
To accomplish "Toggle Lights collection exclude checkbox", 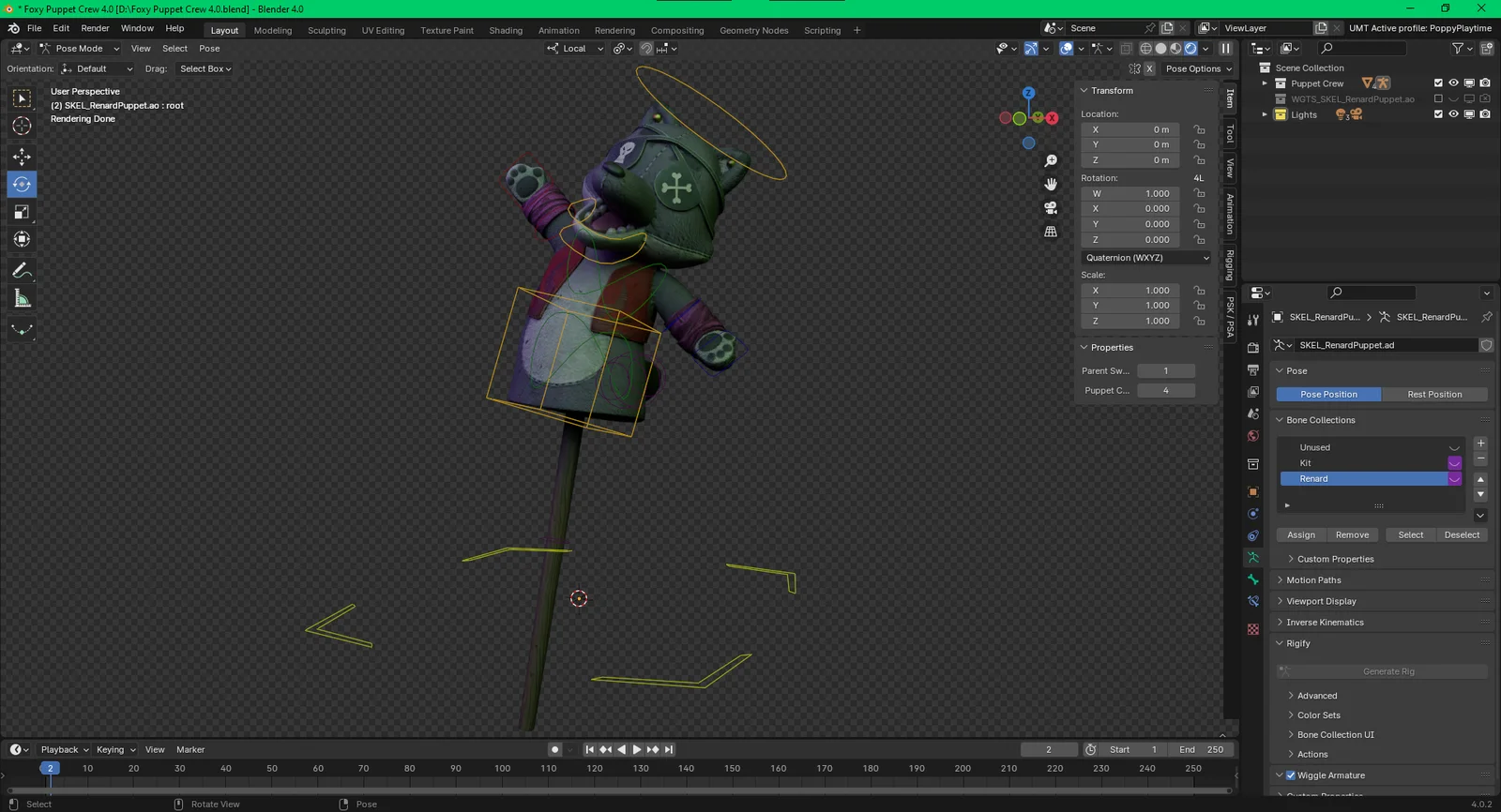I will 1438,114.
